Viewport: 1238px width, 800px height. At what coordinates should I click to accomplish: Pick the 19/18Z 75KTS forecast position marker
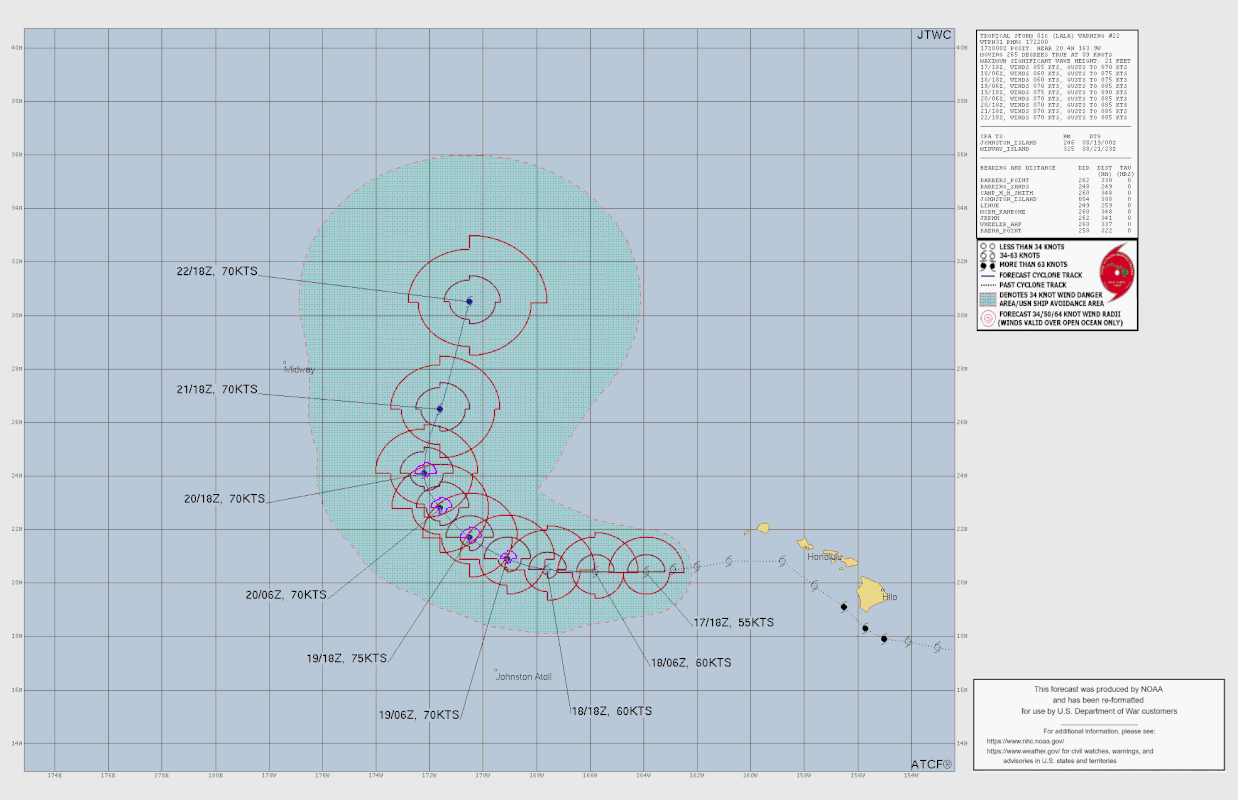[x=469, y=537]
